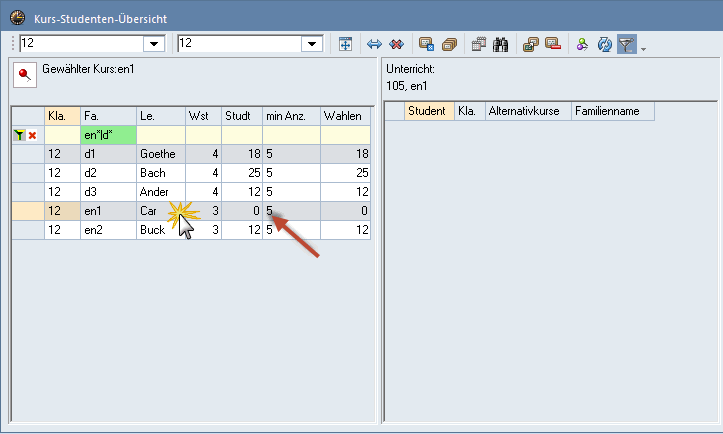This screenshot has width=723, height=434.
Task: Sort by the Fa. column header
Action: (x=108, y=116)
